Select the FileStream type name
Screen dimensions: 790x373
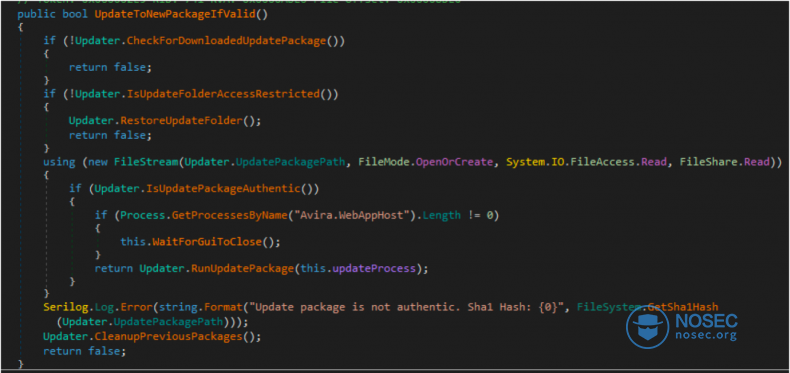click(146, 162)
